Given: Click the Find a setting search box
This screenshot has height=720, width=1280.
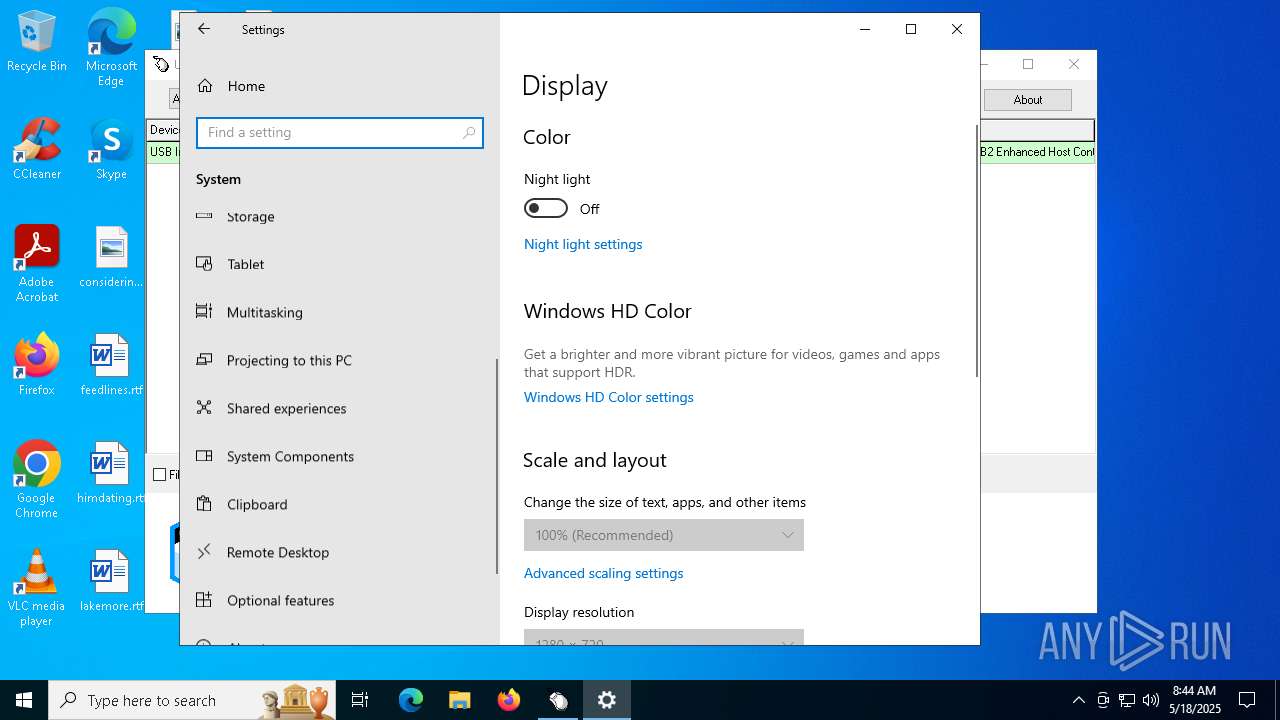Looking at the screenshot, I should (340, 133).
